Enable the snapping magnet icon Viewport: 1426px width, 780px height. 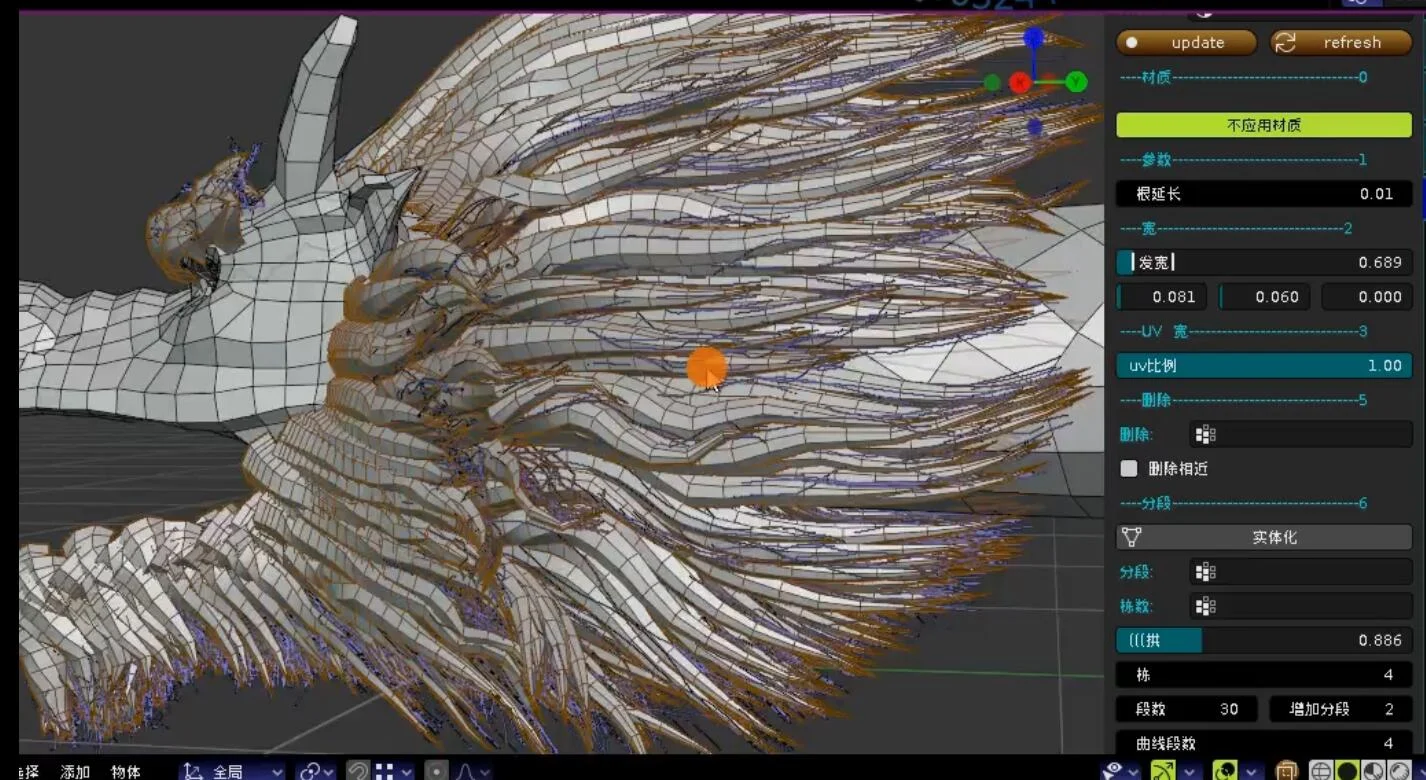(x=358, y=770)
